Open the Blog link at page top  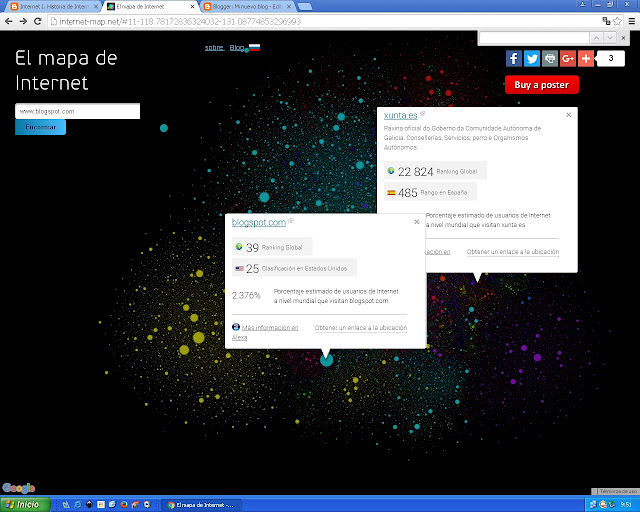click(x=237, y=48)
